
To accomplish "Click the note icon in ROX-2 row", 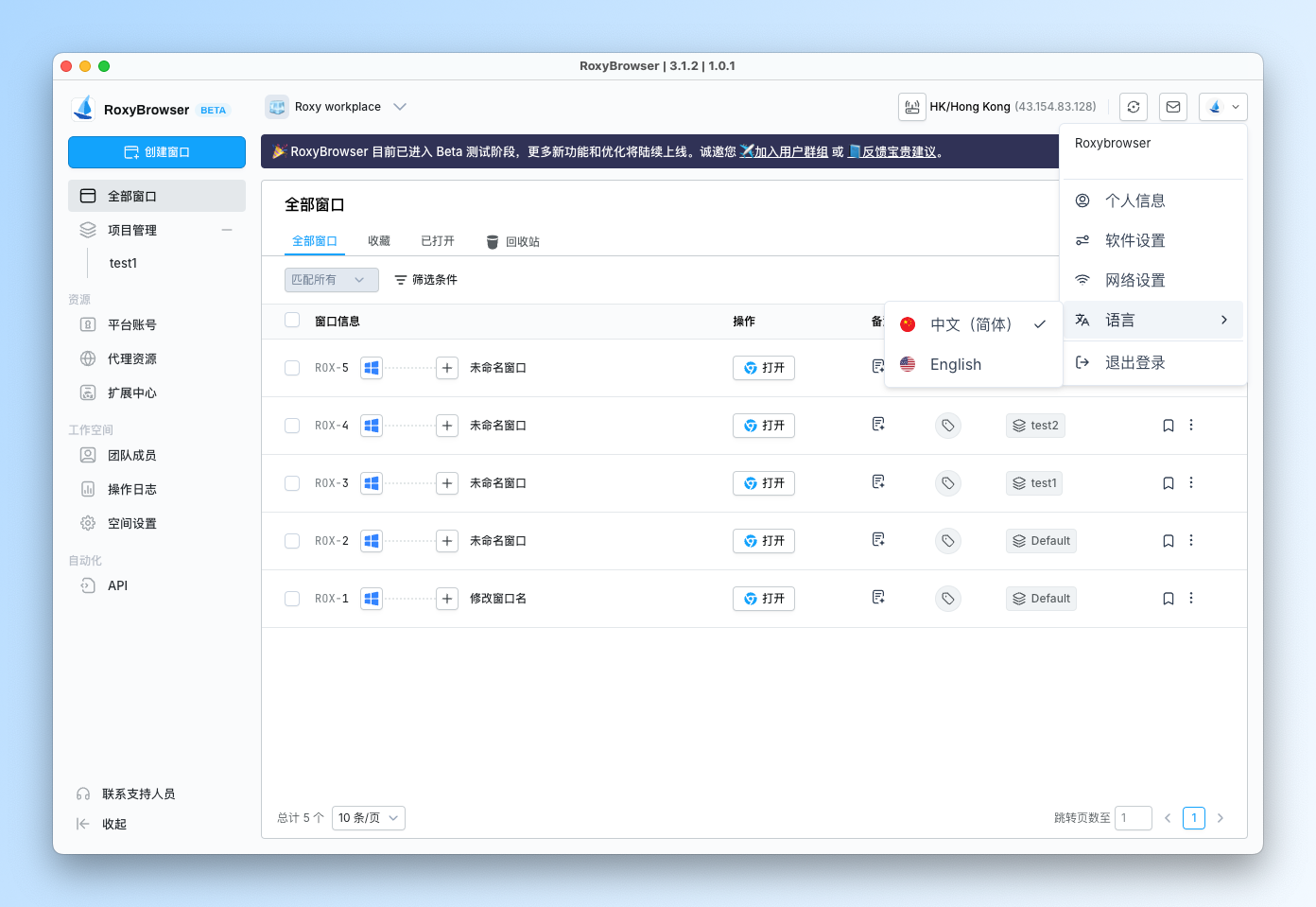I will pyautogui.click(x=878, y=540).
